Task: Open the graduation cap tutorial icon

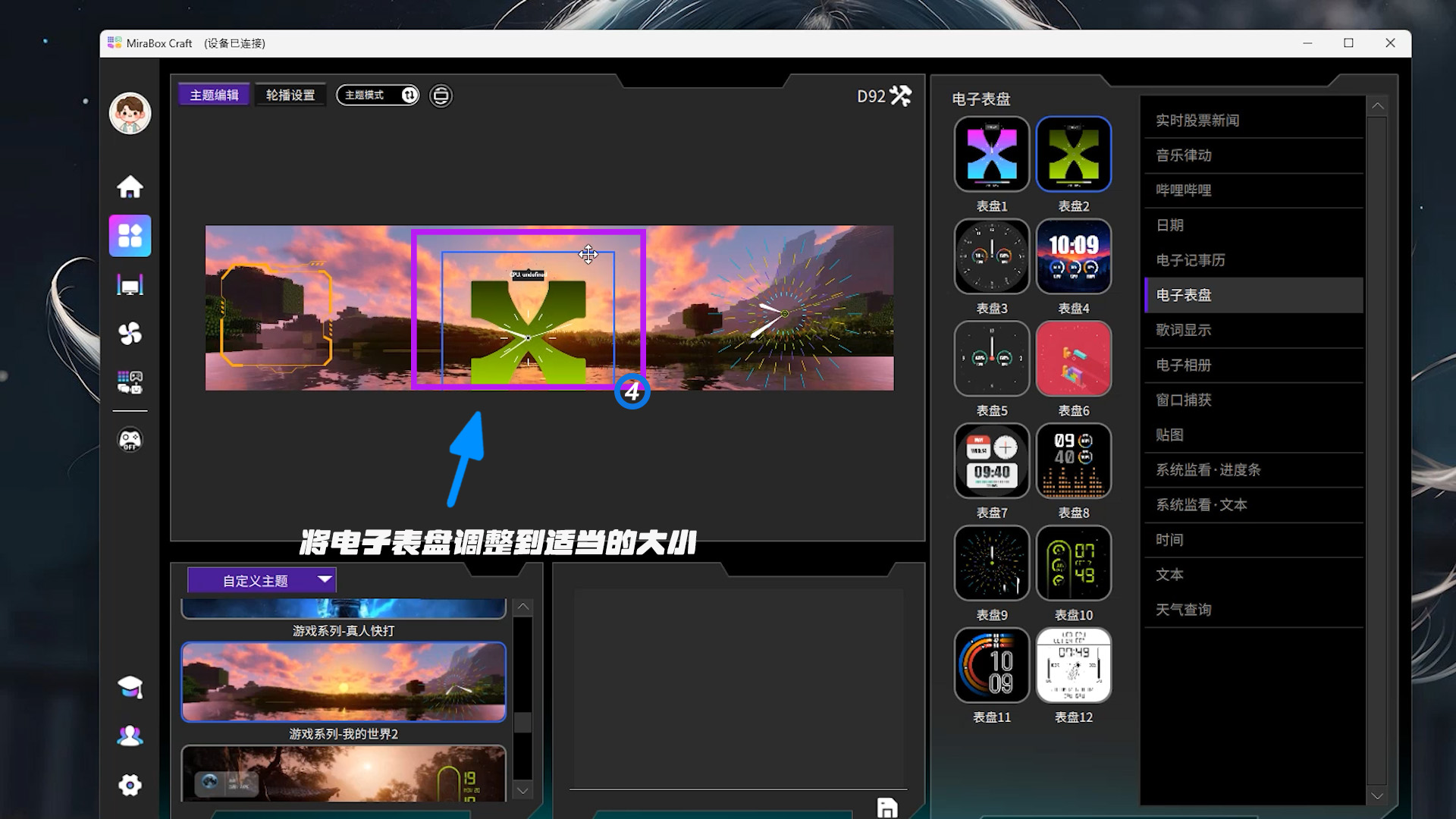Action: (130, 687)
